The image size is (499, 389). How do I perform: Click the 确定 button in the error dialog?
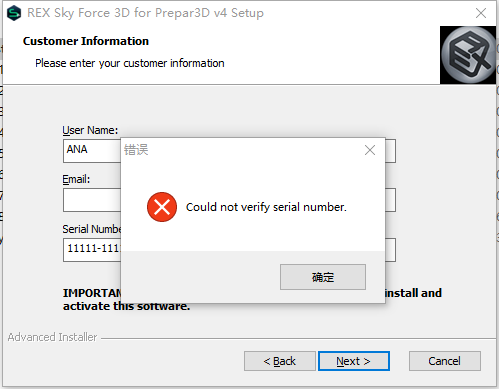coord(323,277)
